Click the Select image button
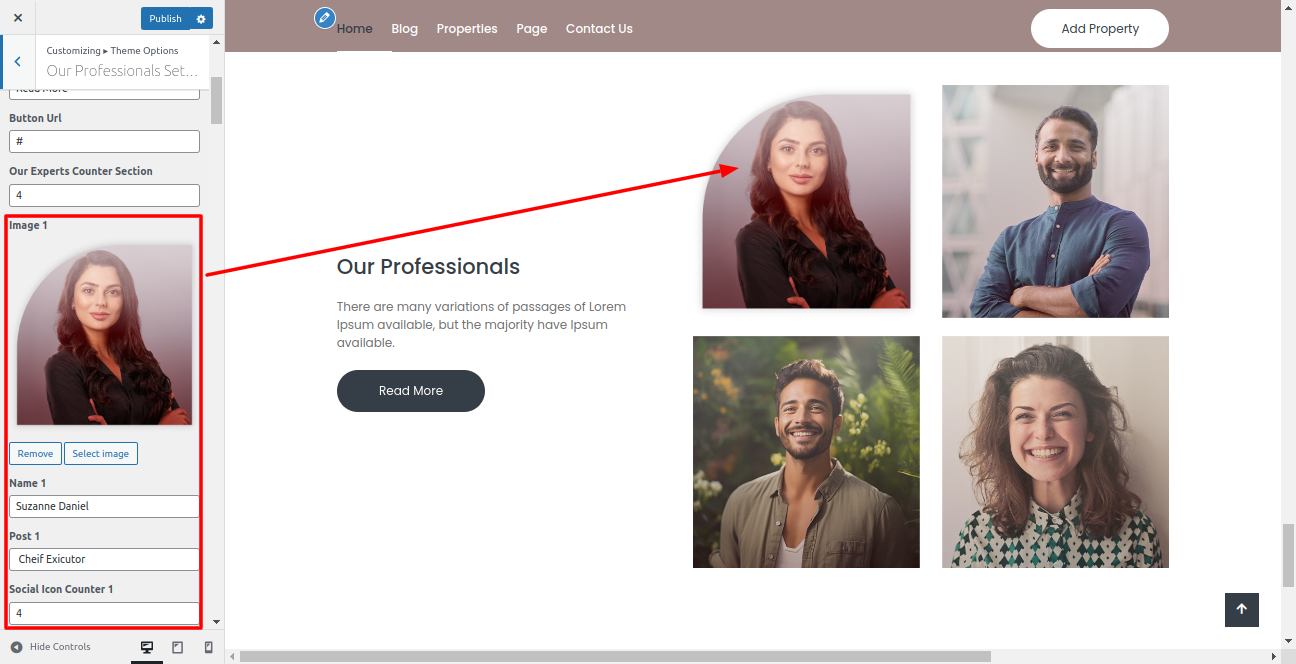Image resolution: width=1296 pixels, height=664 pixels. tap(100, 454)
